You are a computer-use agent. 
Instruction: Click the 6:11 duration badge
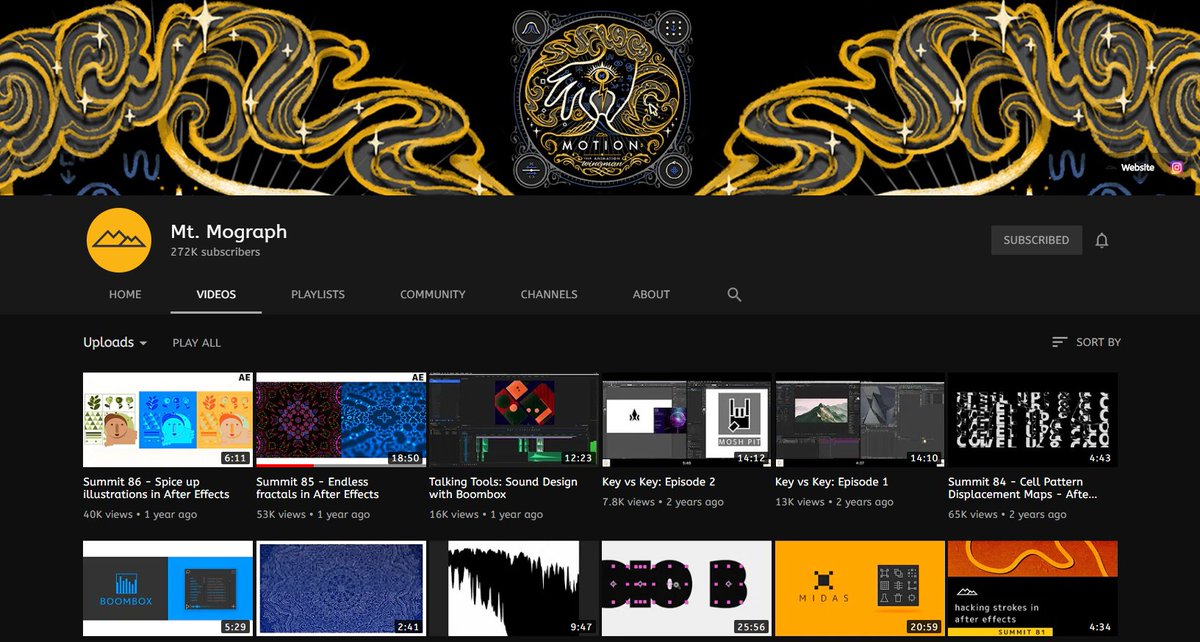pyautogui.click(x=236, y=458)
